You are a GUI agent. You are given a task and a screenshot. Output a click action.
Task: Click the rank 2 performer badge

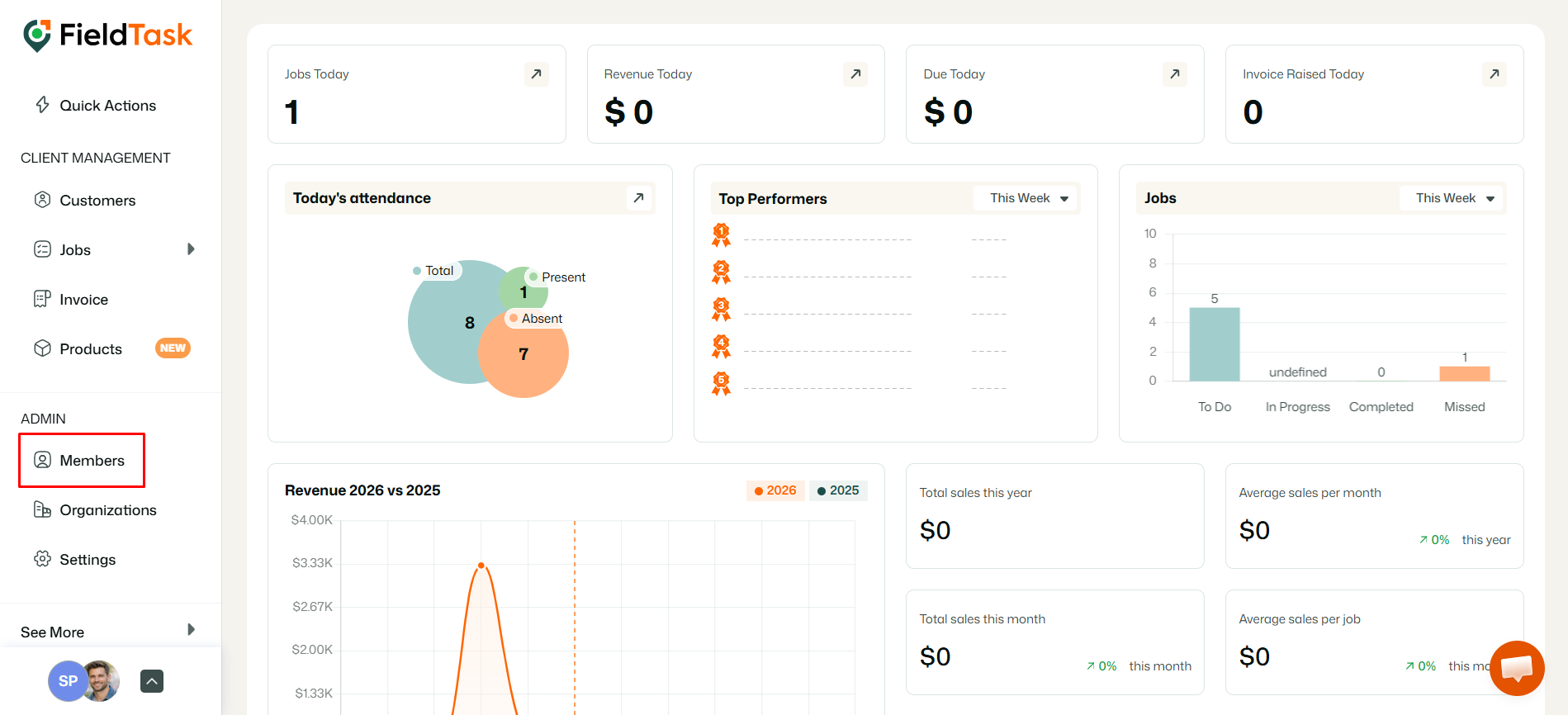tap(722, 272)
